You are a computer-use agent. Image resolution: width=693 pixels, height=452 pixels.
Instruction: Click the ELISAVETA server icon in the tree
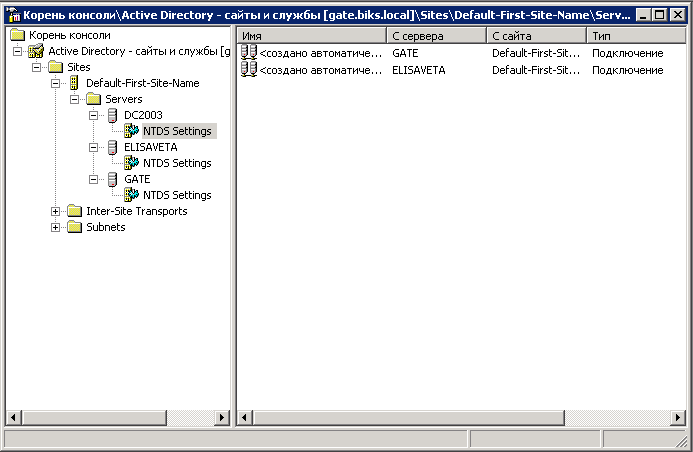coord(113,147)
